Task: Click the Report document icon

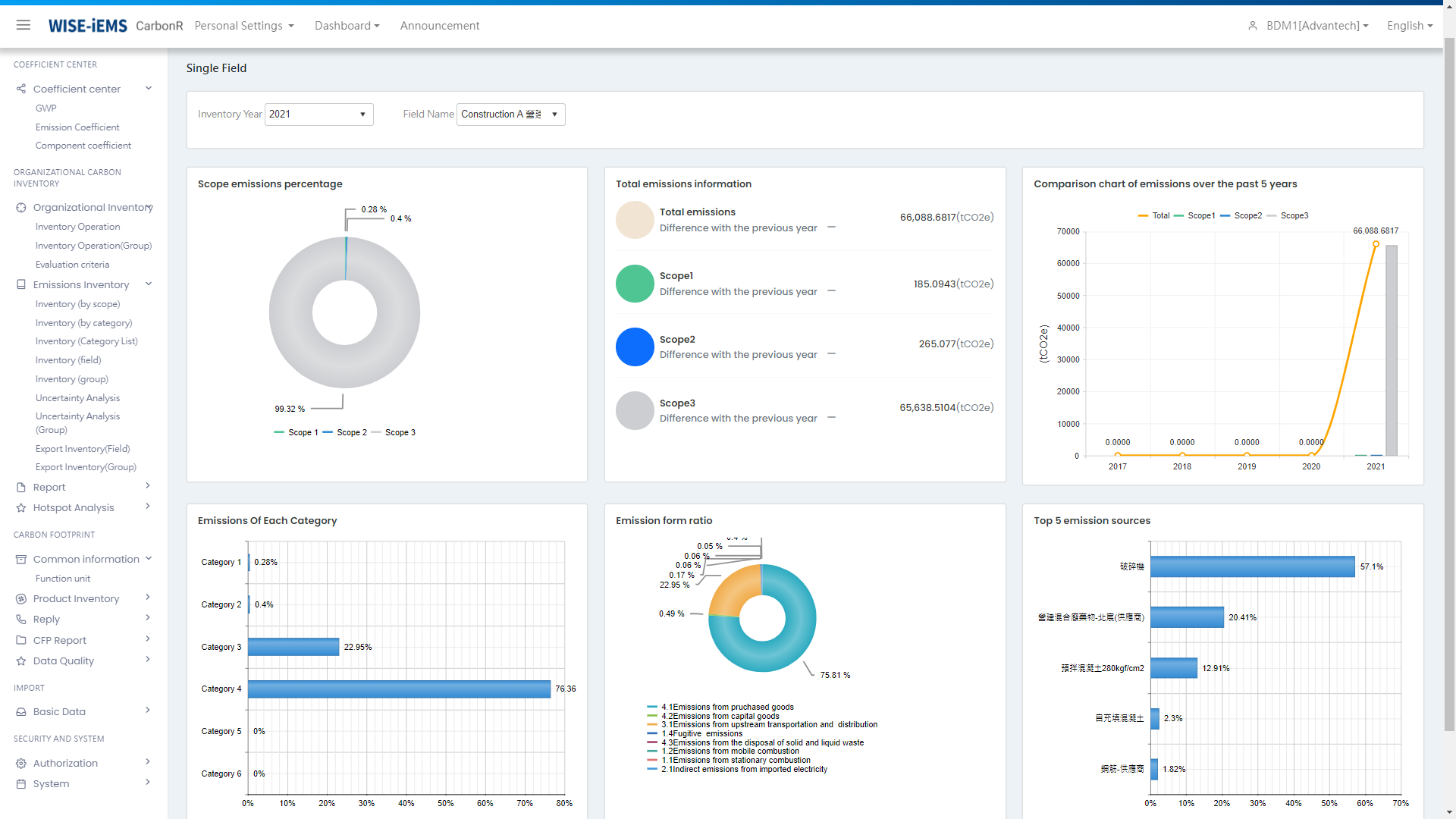Action: [x=21, y=487]
